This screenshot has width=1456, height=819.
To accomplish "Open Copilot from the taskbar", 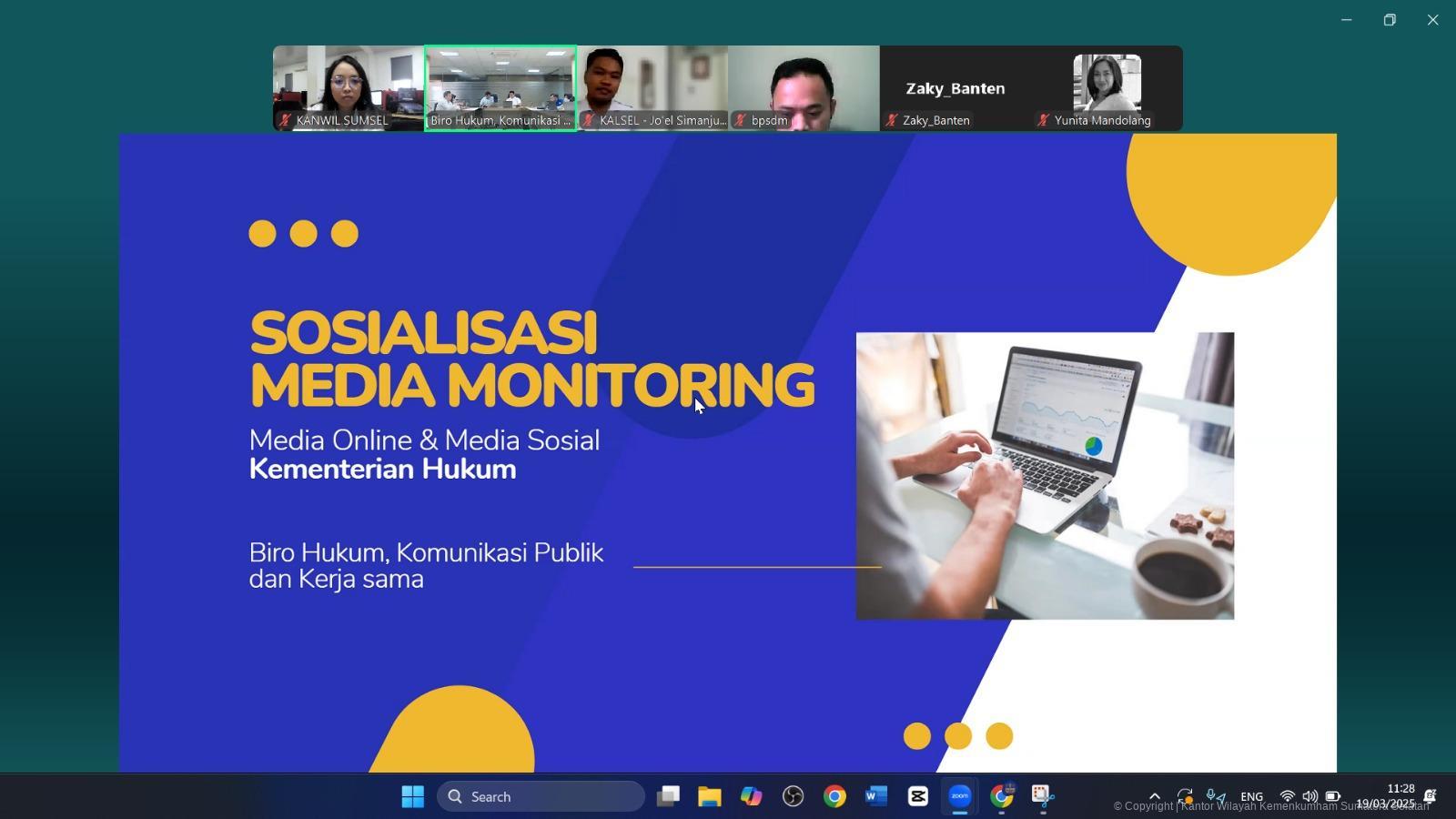I will click(x=751, y=796).
